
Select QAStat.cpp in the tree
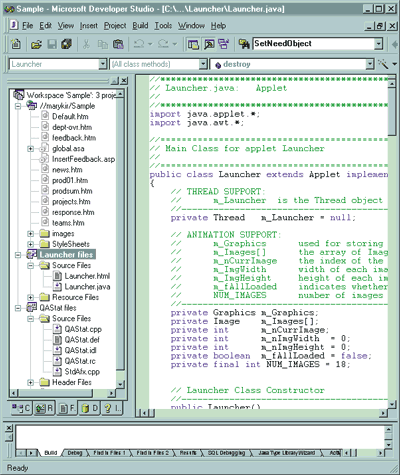click(x=83, y=329)
